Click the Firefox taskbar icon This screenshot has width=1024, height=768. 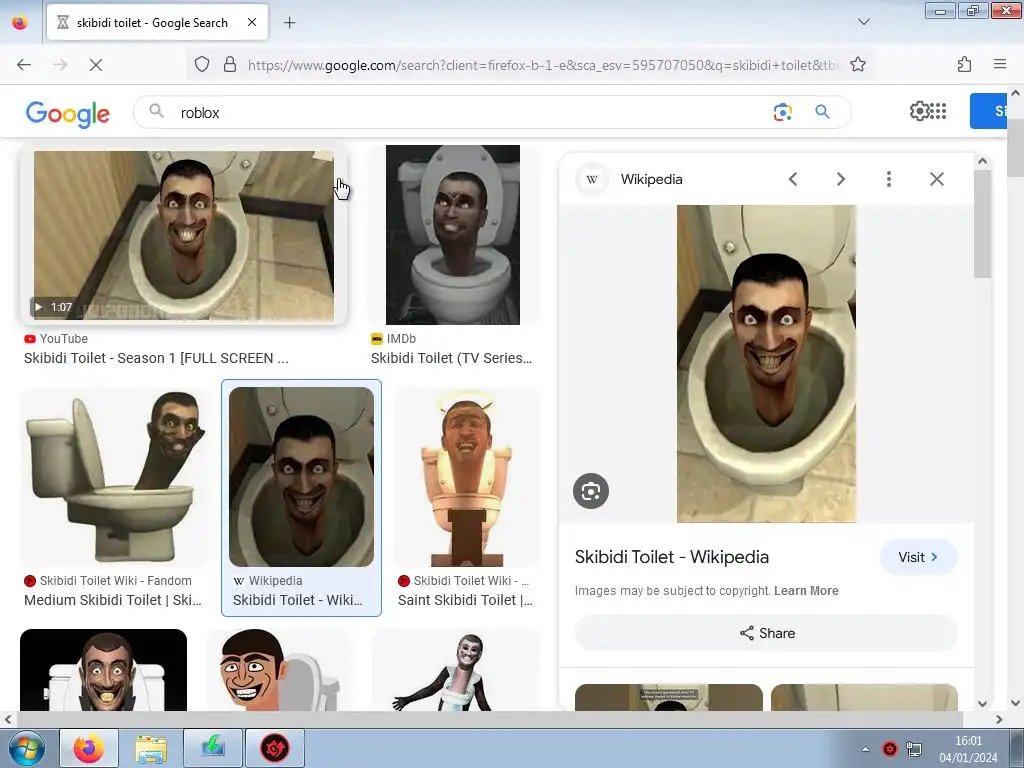pos(89,748)
